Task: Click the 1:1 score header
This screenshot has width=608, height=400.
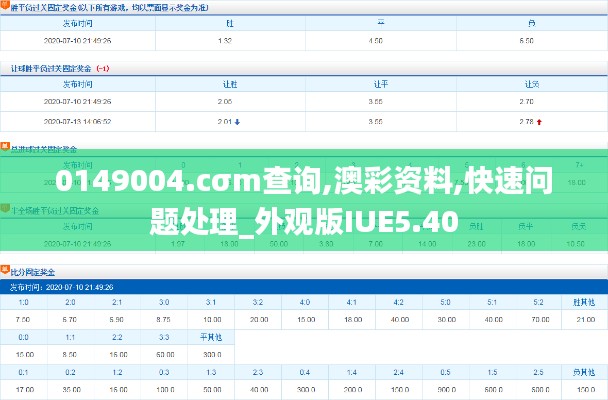Action: click(70, 337)
